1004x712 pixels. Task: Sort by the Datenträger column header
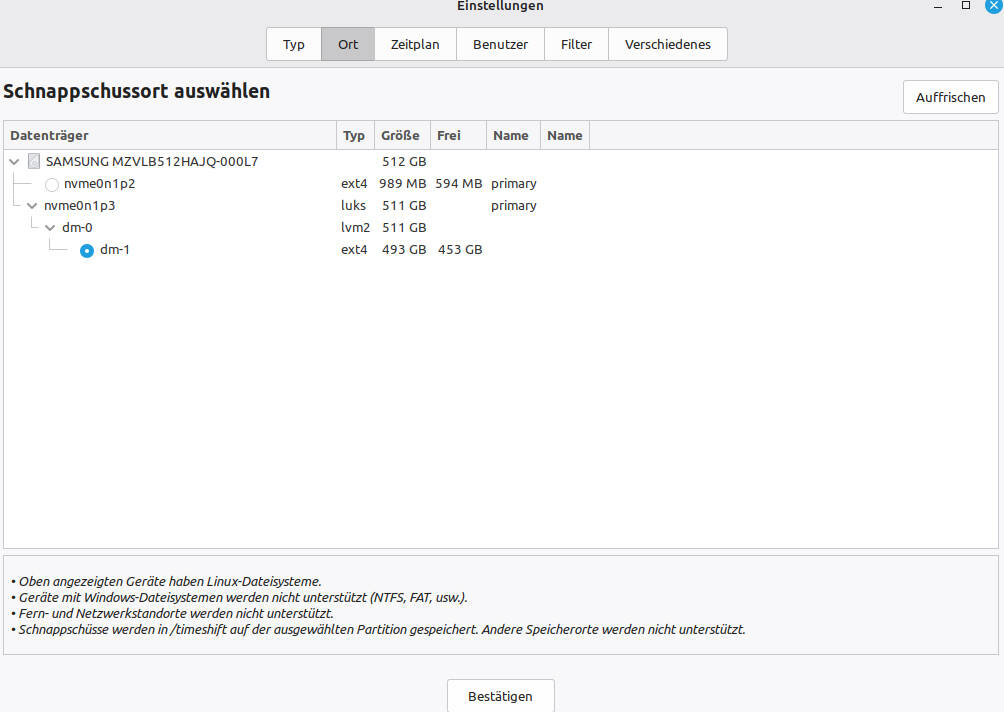[x=170, y=135]
